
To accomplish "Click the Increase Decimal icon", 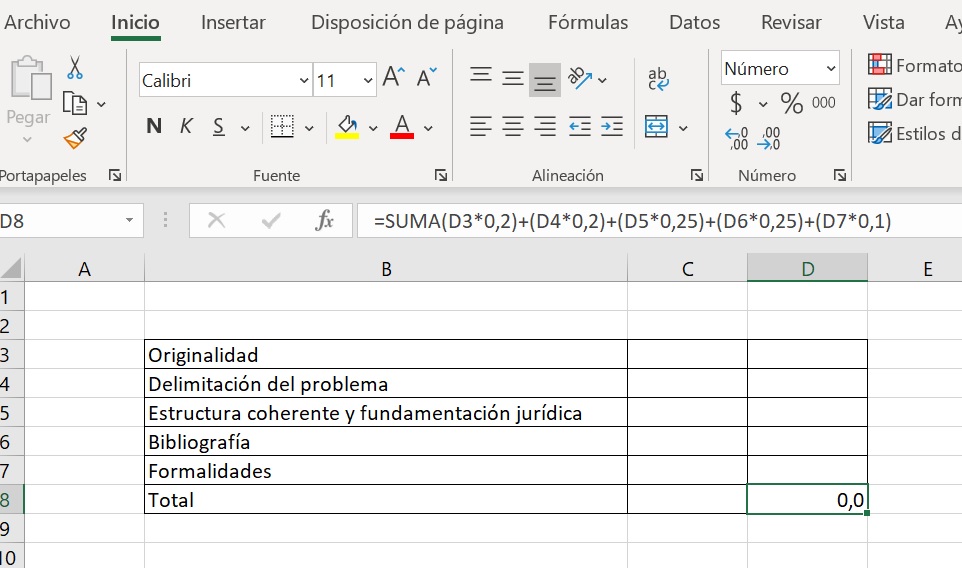I will point(736,139).
